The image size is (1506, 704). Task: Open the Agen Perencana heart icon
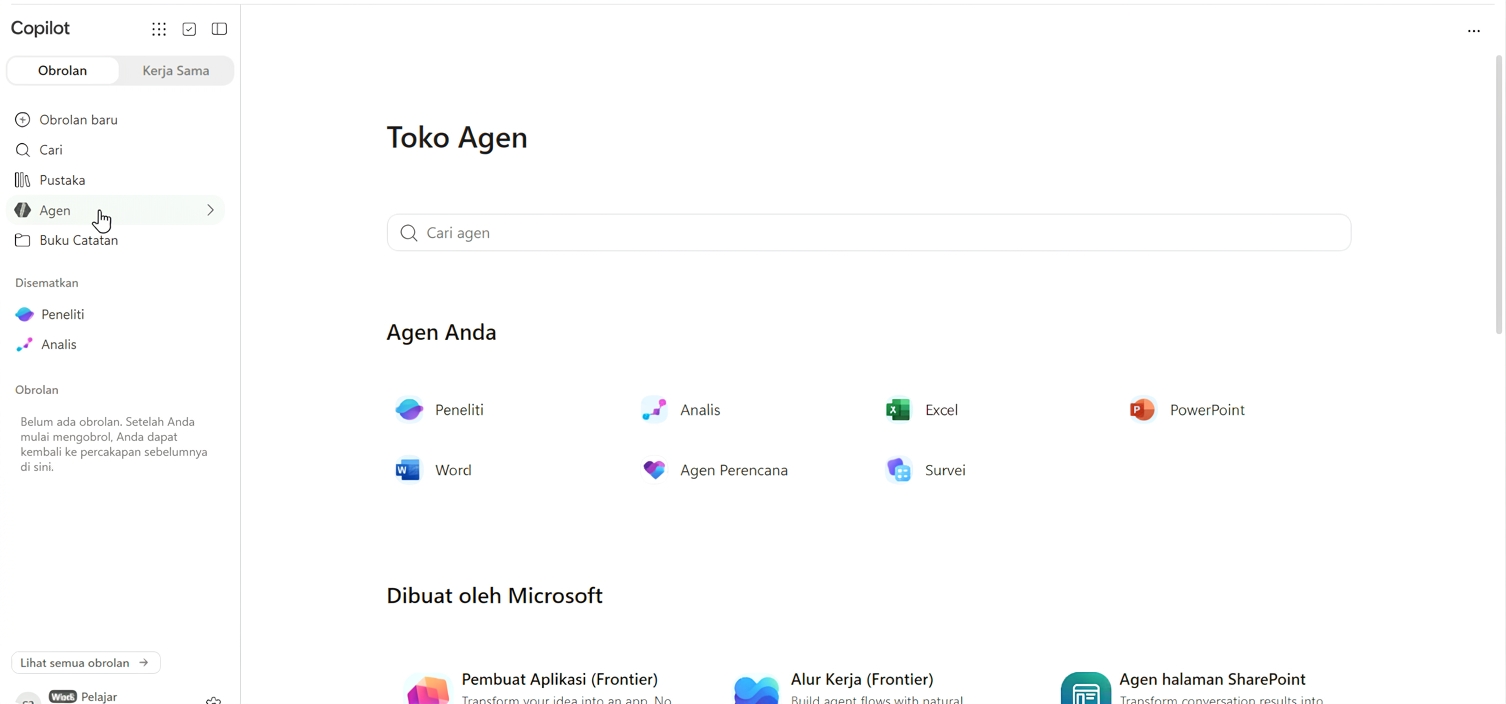click(x=654, y=470)
